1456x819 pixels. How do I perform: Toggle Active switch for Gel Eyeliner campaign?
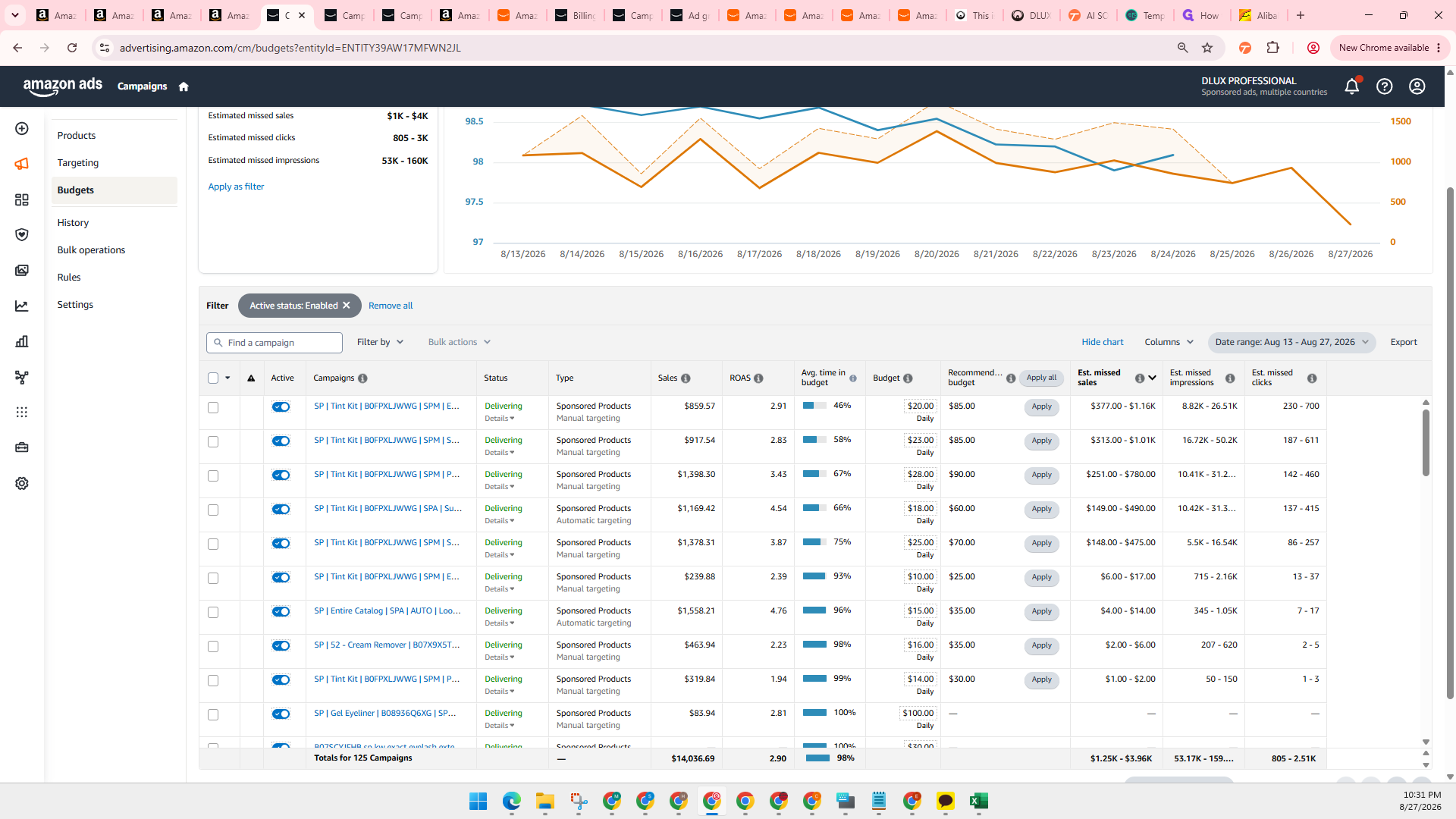coord(281,714)
